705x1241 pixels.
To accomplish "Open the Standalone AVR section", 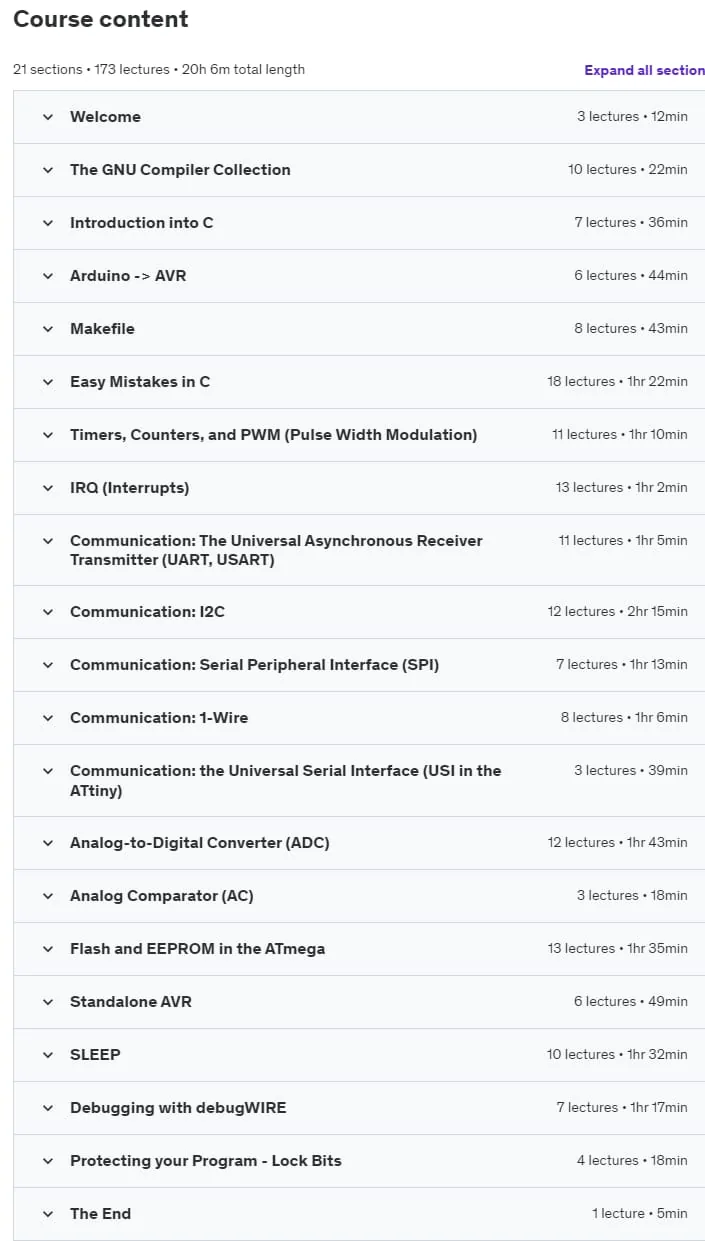I will pos(359,1002).
